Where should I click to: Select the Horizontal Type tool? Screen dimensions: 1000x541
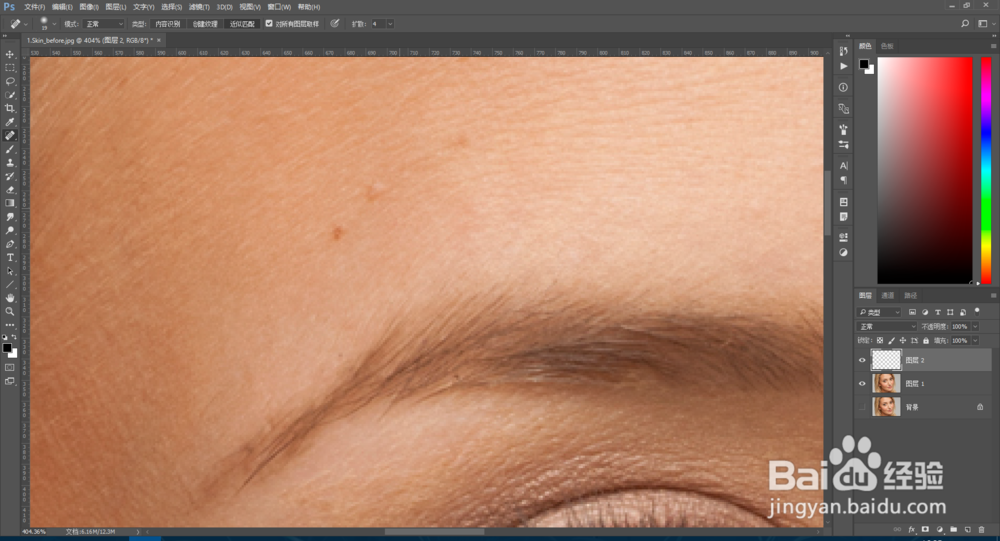click(x=10, y=257)
